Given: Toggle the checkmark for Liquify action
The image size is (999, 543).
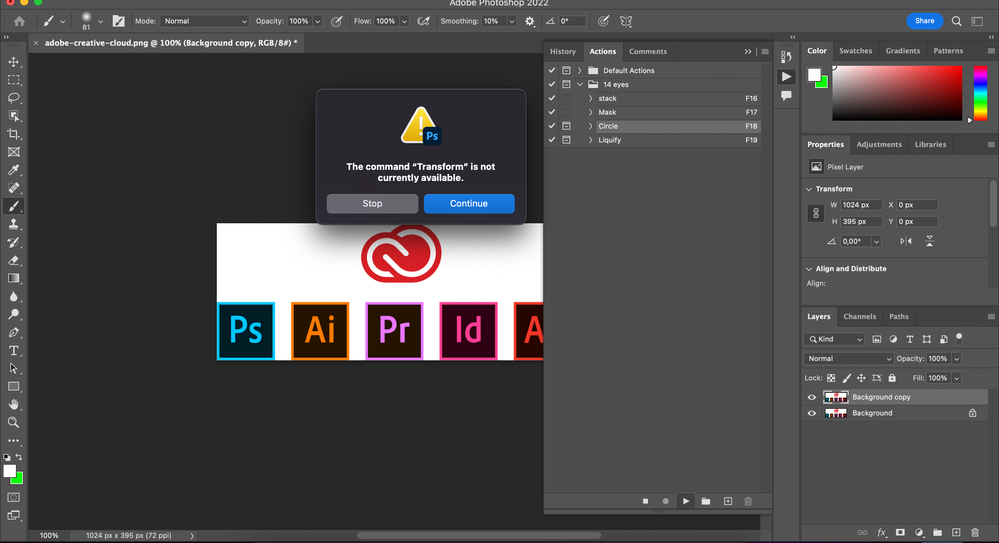Looking at the screenshot, I should coord(551,140).
